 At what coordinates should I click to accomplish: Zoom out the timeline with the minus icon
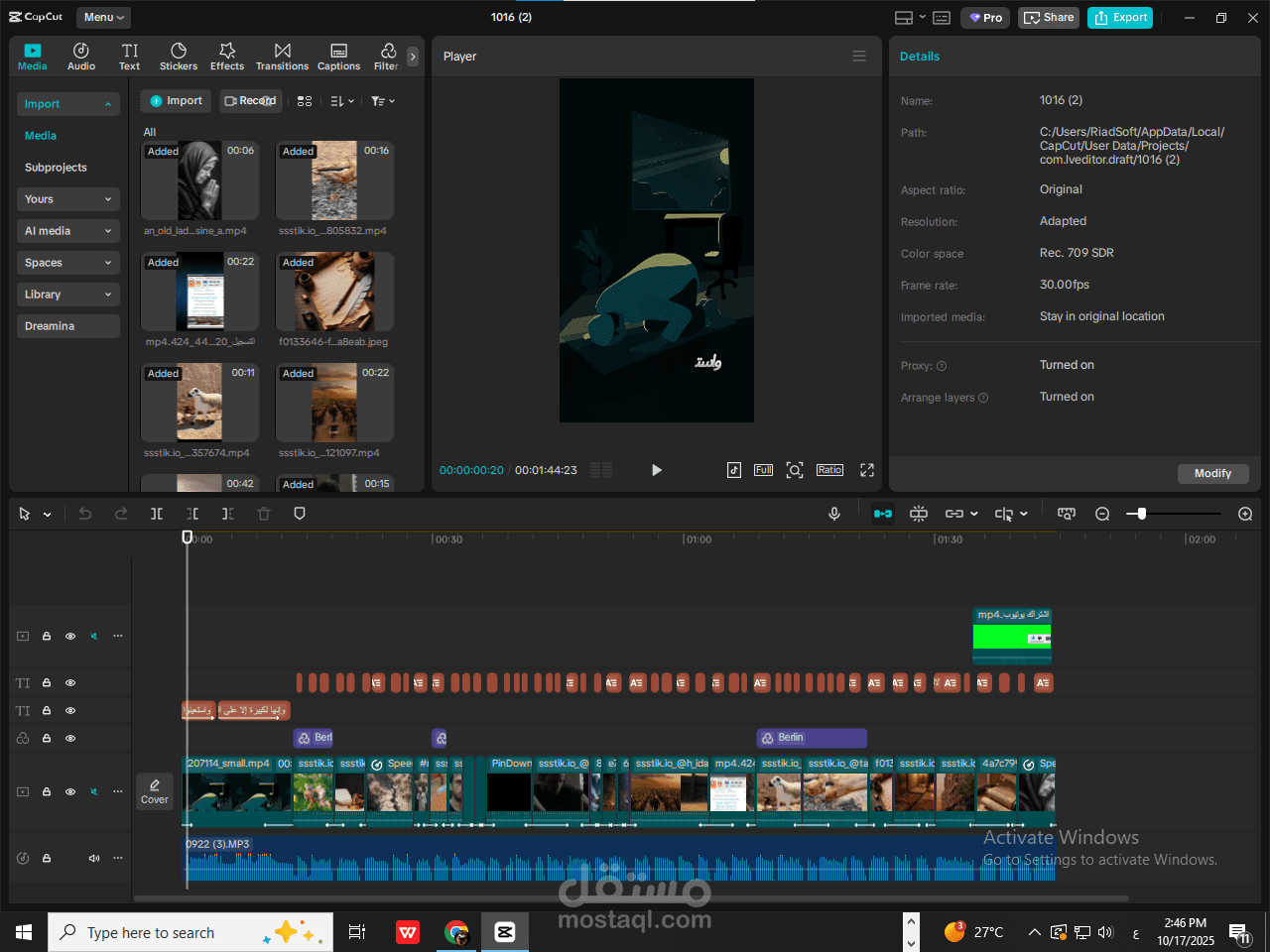[x=1102, y=514]
